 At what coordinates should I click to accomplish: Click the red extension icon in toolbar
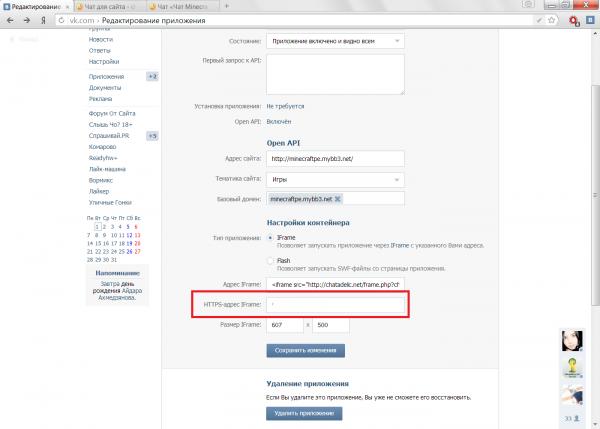(x=572, y=21)
